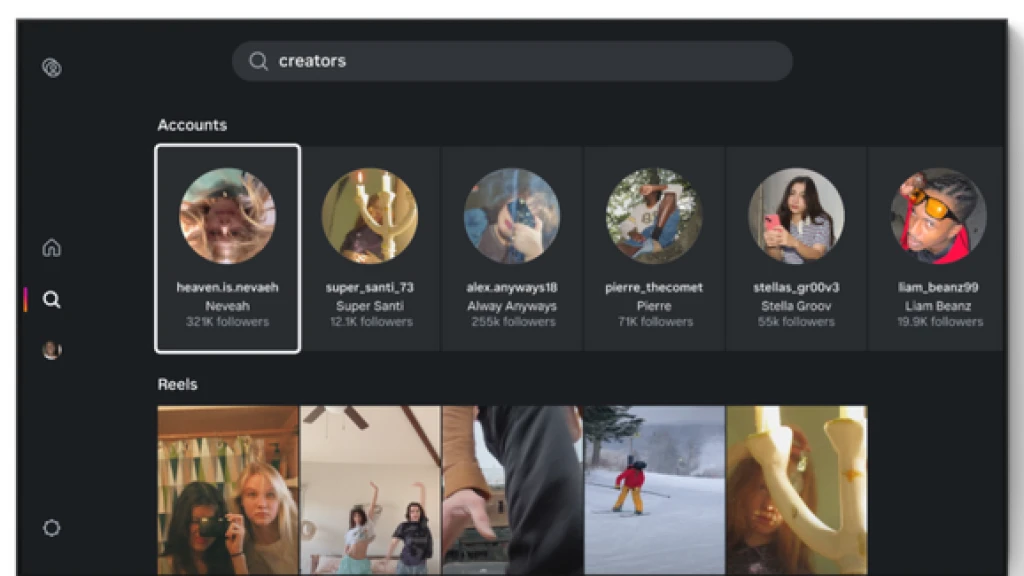Open the profile avatar in the sidebar

coord(52,350)
